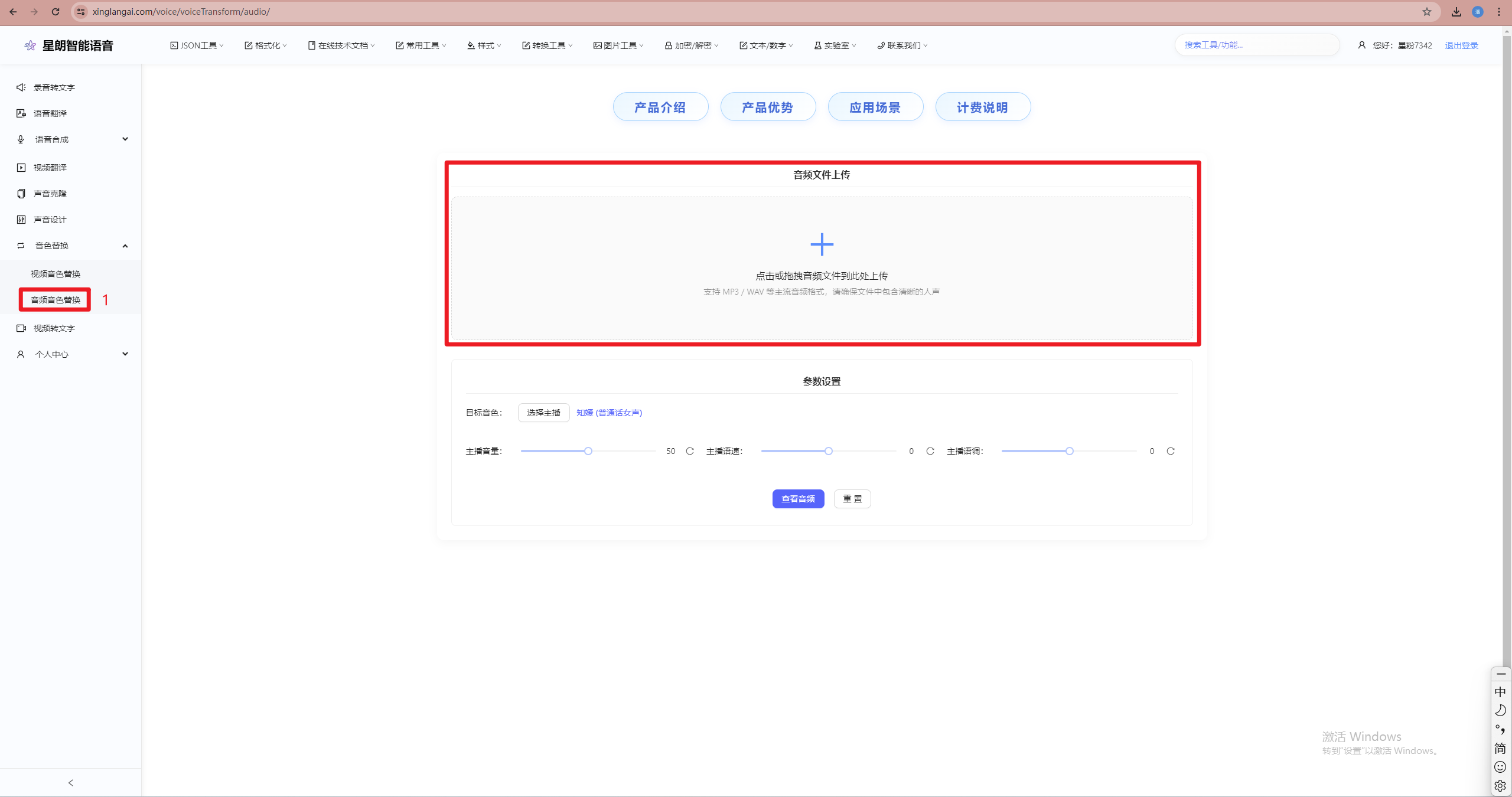Open the 图片工具 dropdown menu
This screenshot has width=1512, height=797.
619,45
